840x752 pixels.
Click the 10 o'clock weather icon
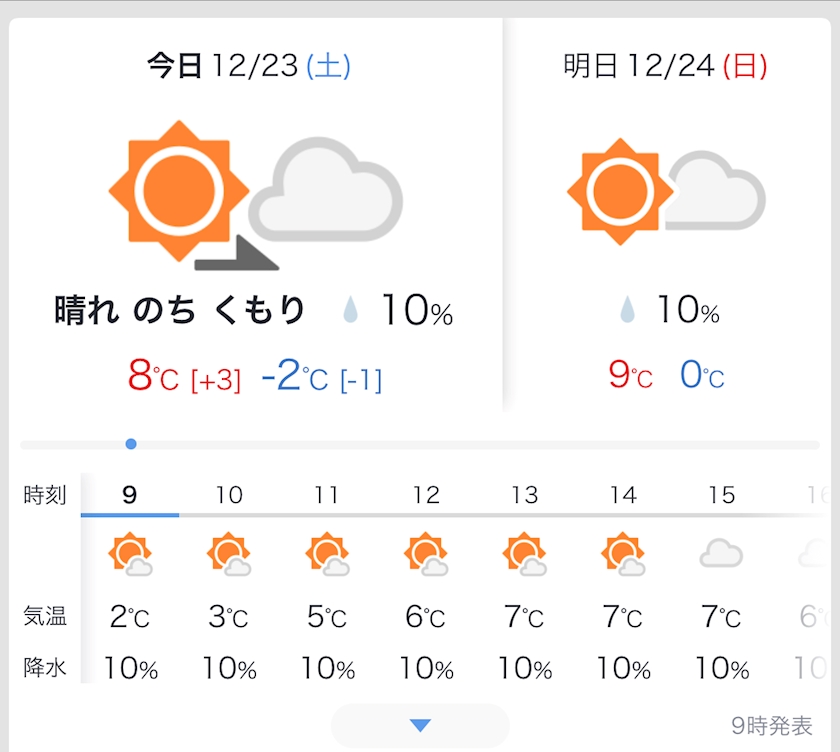(x=229, y=555)
